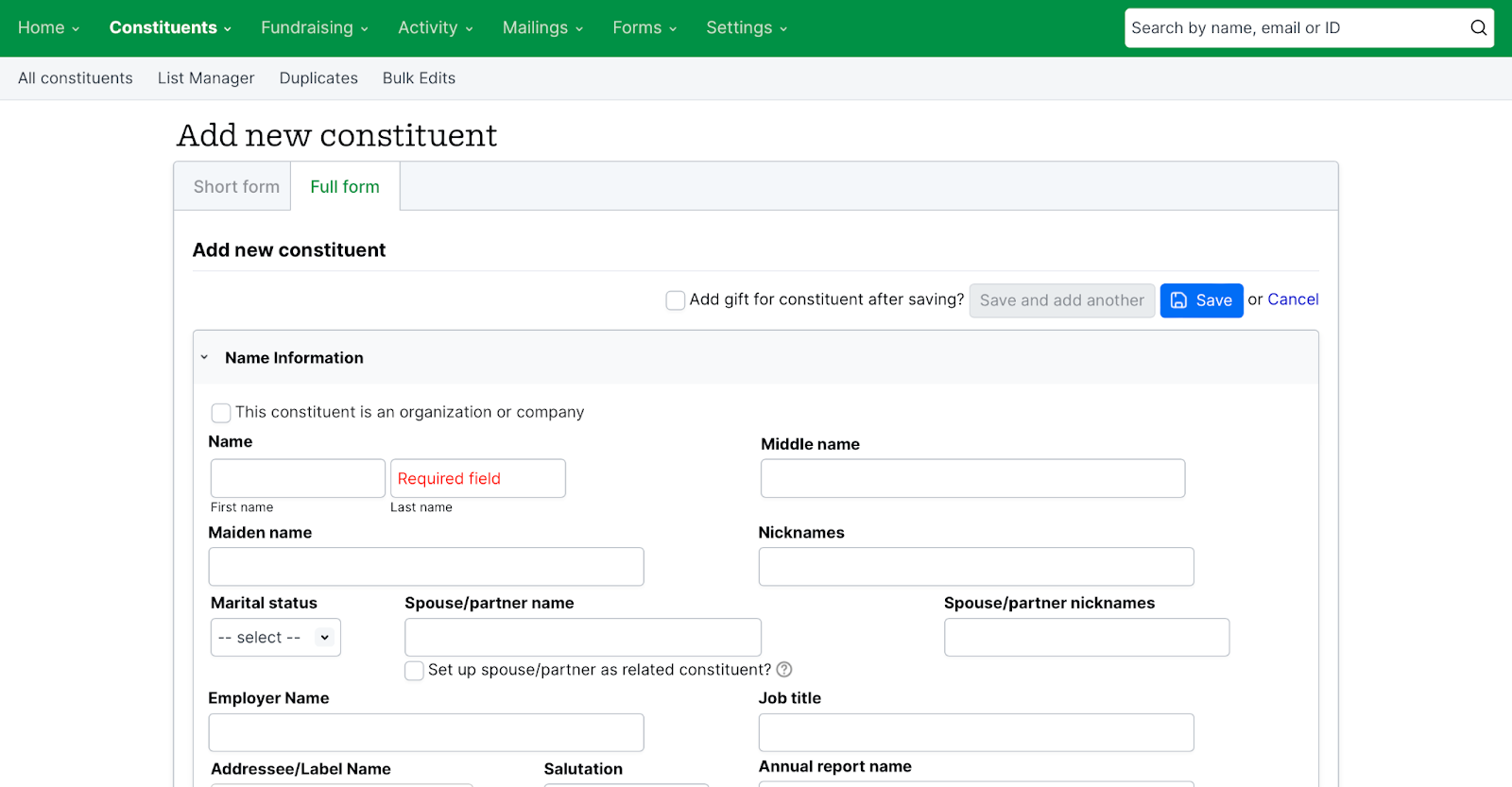Viewport: 1512px width, 787px height.
Task: Open the Settings menu
Action: pyautogui.click(x=747, y=28)
